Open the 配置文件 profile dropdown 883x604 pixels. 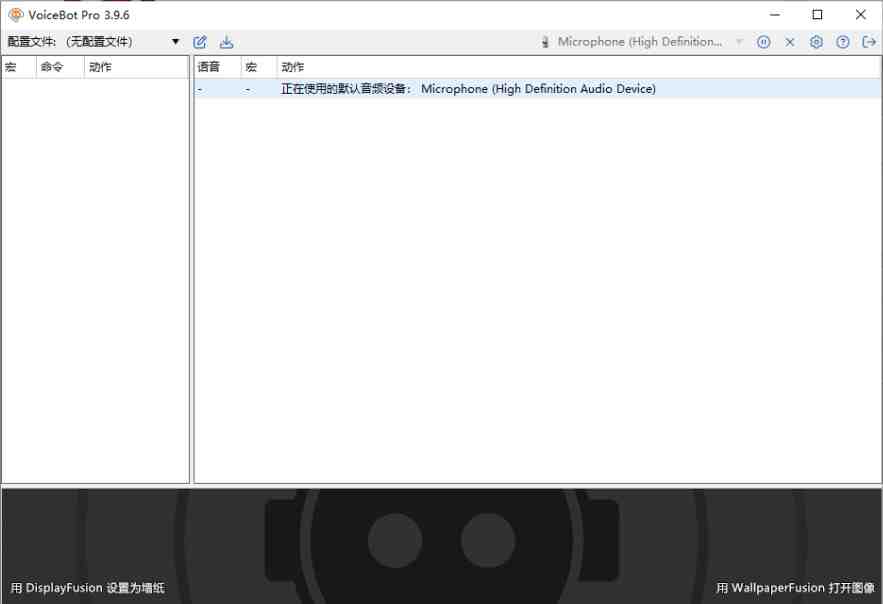point(175,42)
